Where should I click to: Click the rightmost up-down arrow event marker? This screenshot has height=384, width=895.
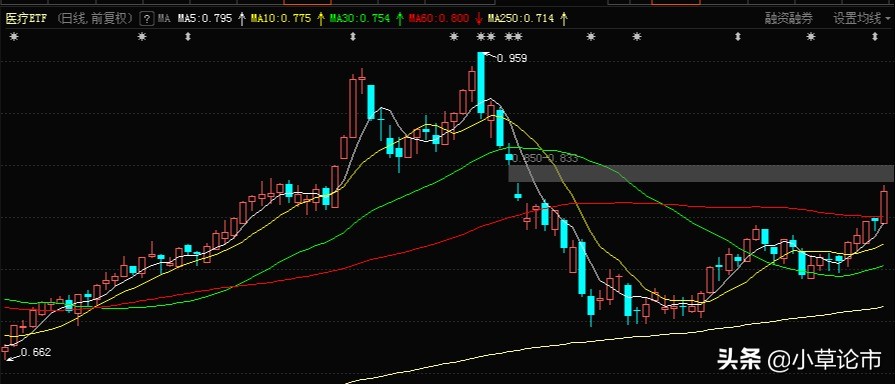point(875,37)
